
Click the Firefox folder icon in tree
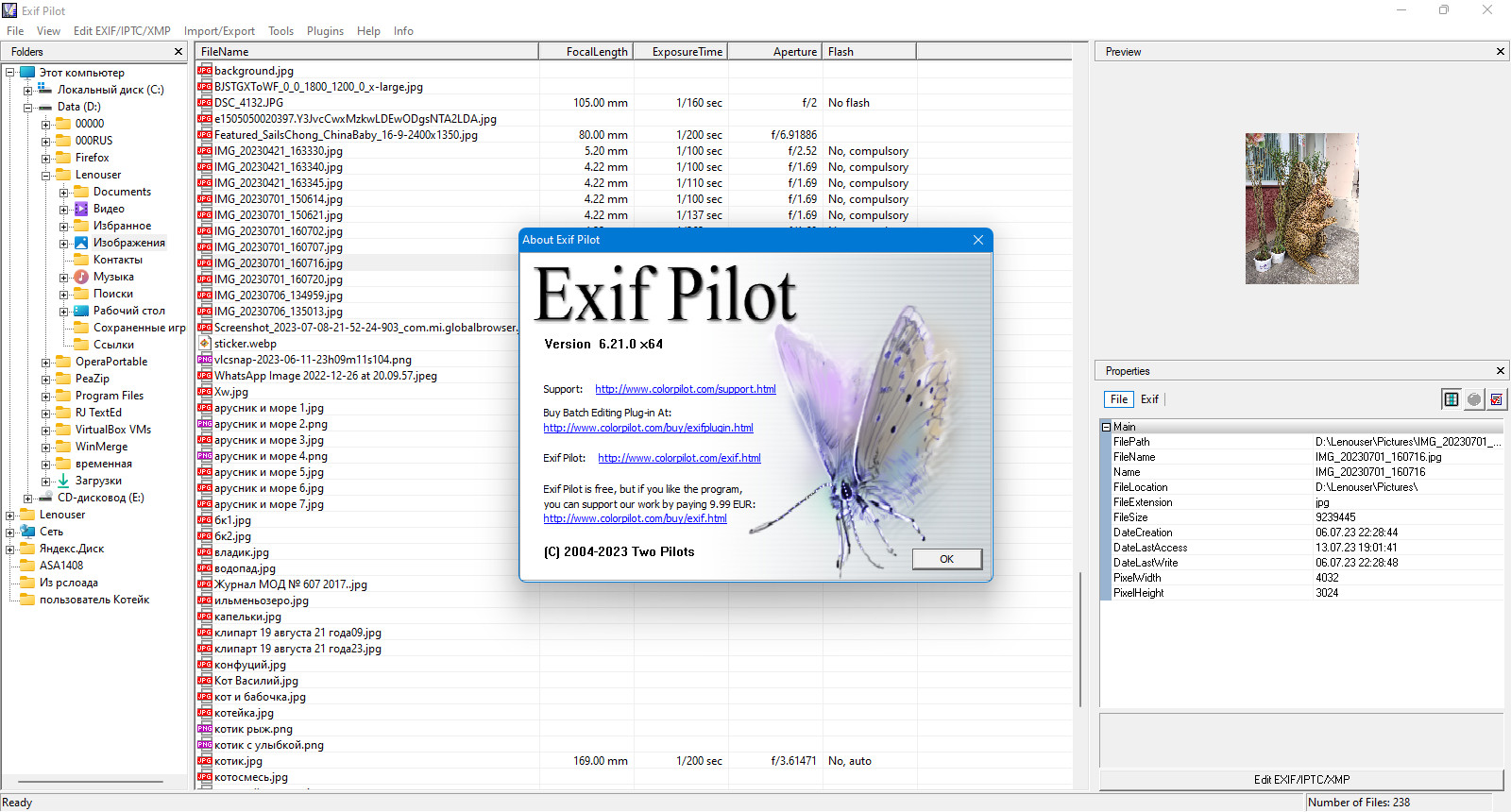tap(63, 158)
